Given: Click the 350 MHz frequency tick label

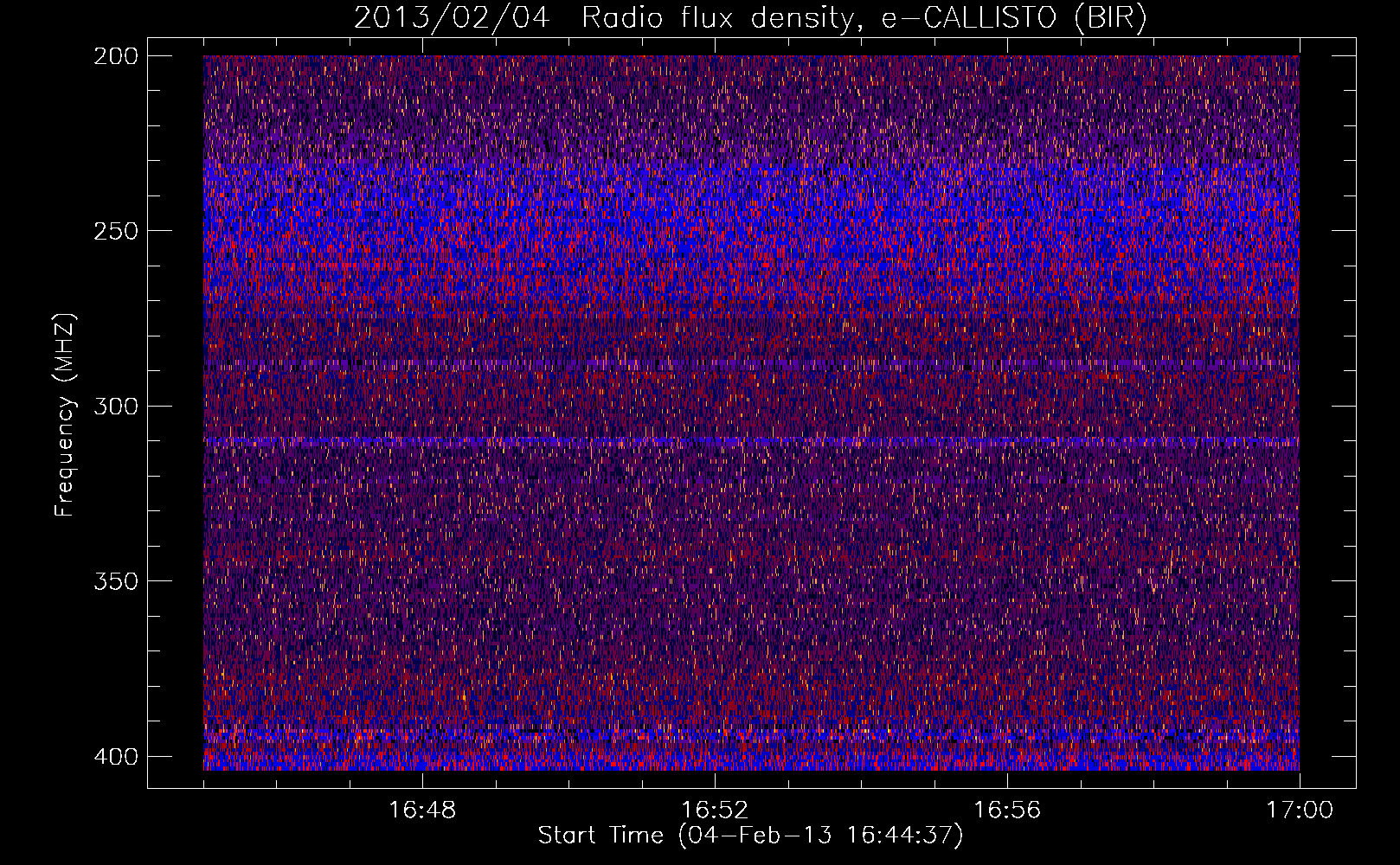Looking at the screenshot, I should (115, 581).
